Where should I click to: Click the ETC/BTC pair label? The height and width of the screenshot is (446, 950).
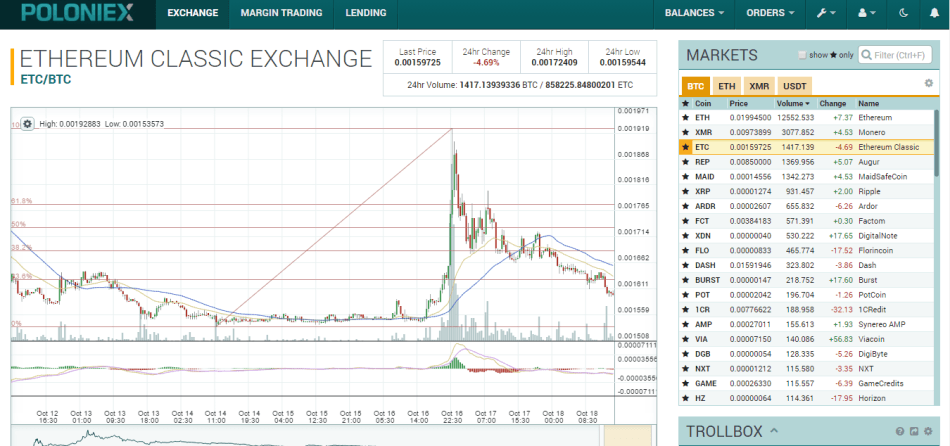pos(45,79)
